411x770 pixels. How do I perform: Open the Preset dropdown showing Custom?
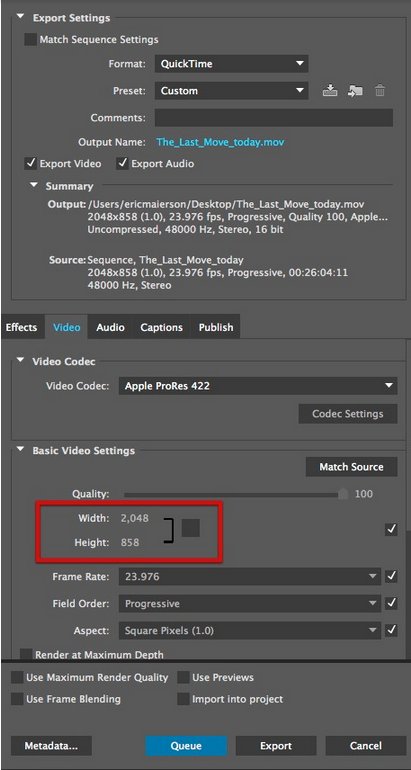[231, 91]
